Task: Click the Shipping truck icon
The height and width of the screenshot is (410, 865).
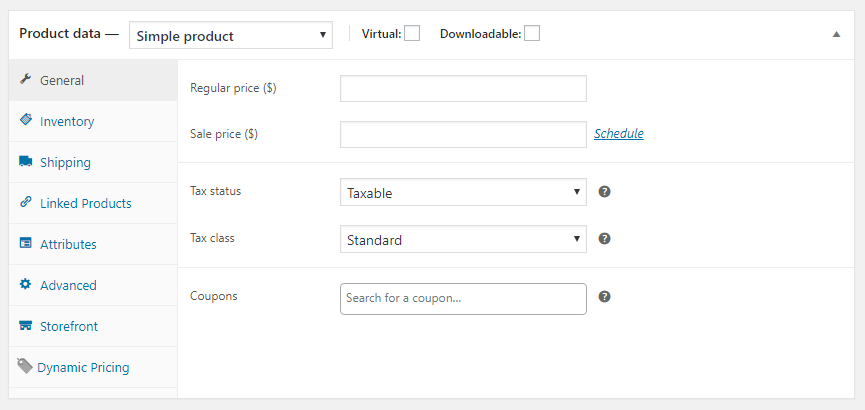Action: pos(25,161)
